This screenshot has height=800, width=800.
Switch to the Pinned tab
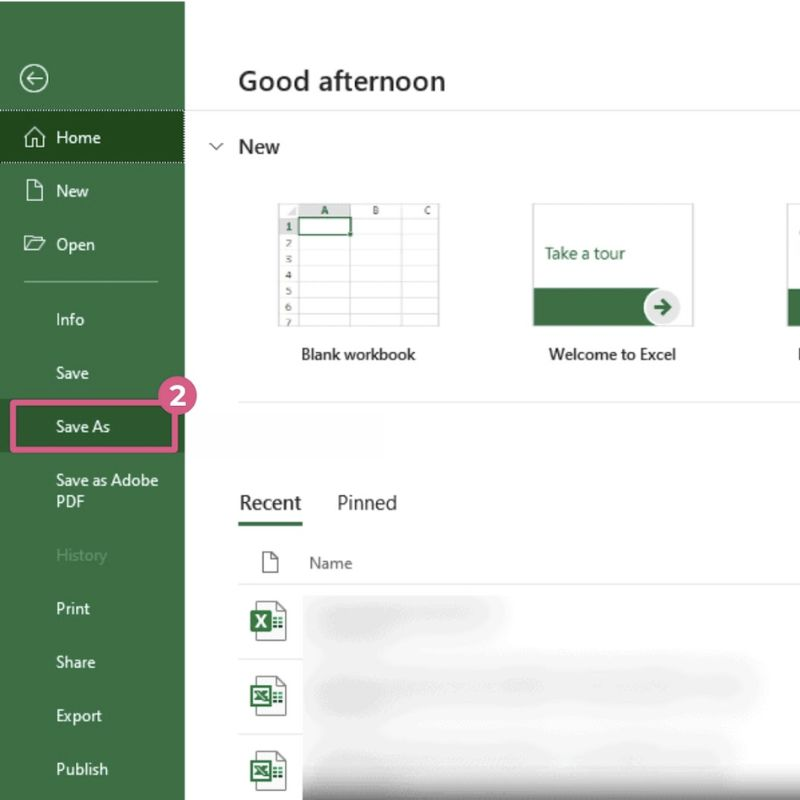point(367,503)
